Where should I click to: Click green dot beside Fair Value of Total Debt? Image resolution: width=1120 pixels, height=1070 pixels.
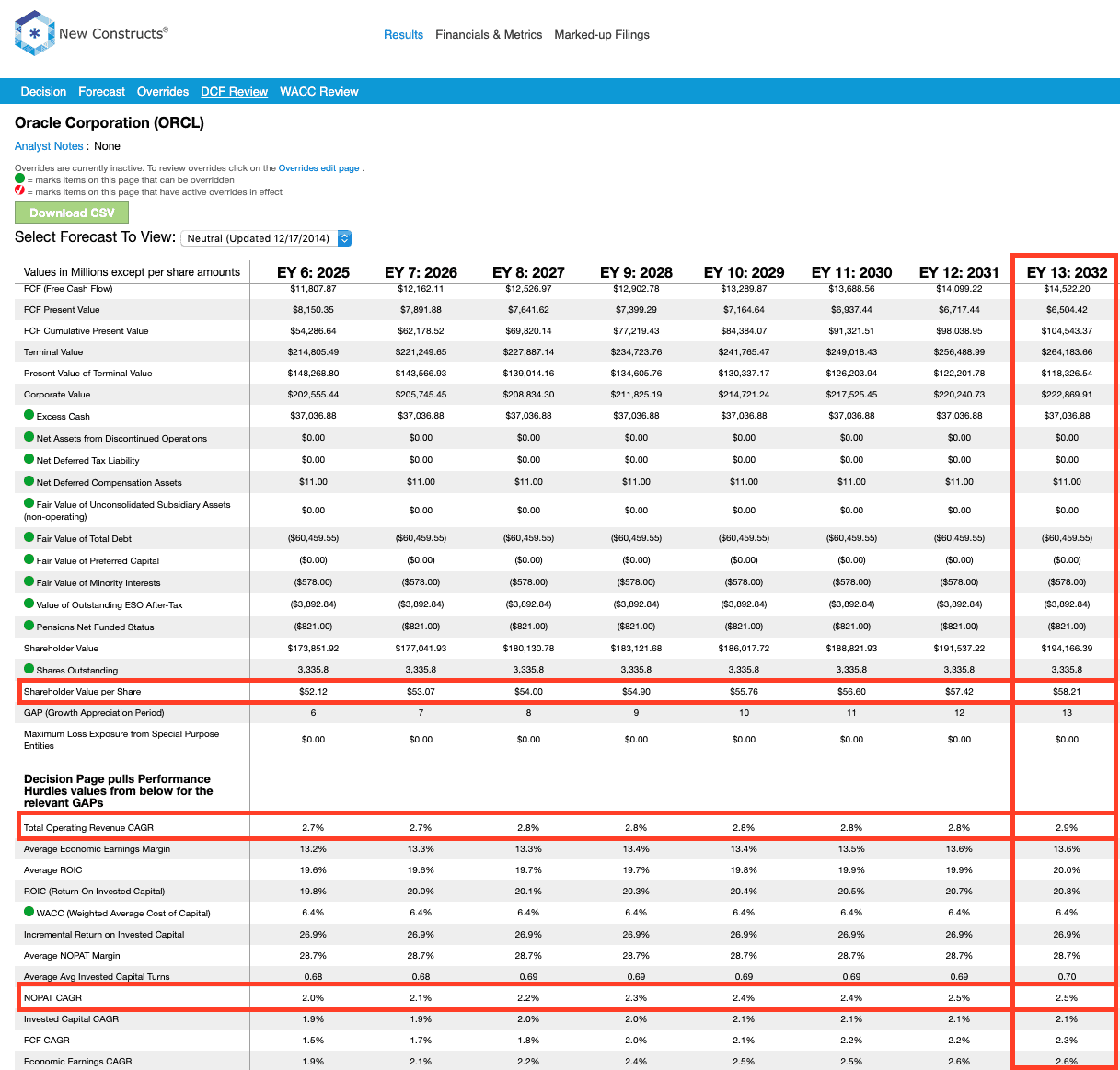pos(29,537)
